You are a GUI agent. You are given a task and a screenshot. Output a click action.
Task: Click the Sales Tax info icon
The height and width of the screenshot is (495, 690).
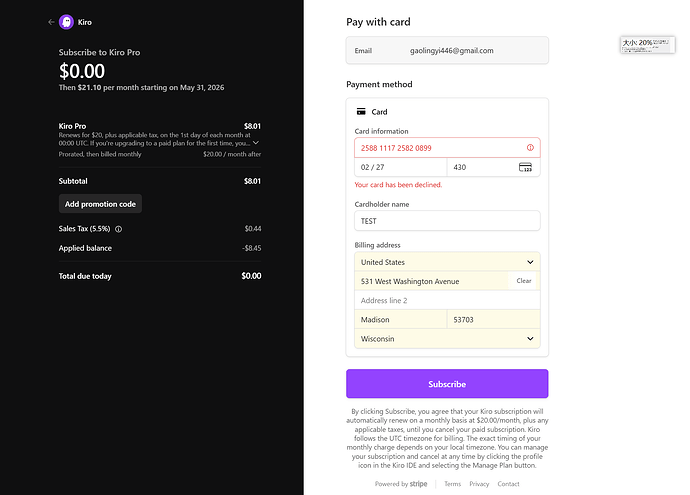(x=118, y=229)
